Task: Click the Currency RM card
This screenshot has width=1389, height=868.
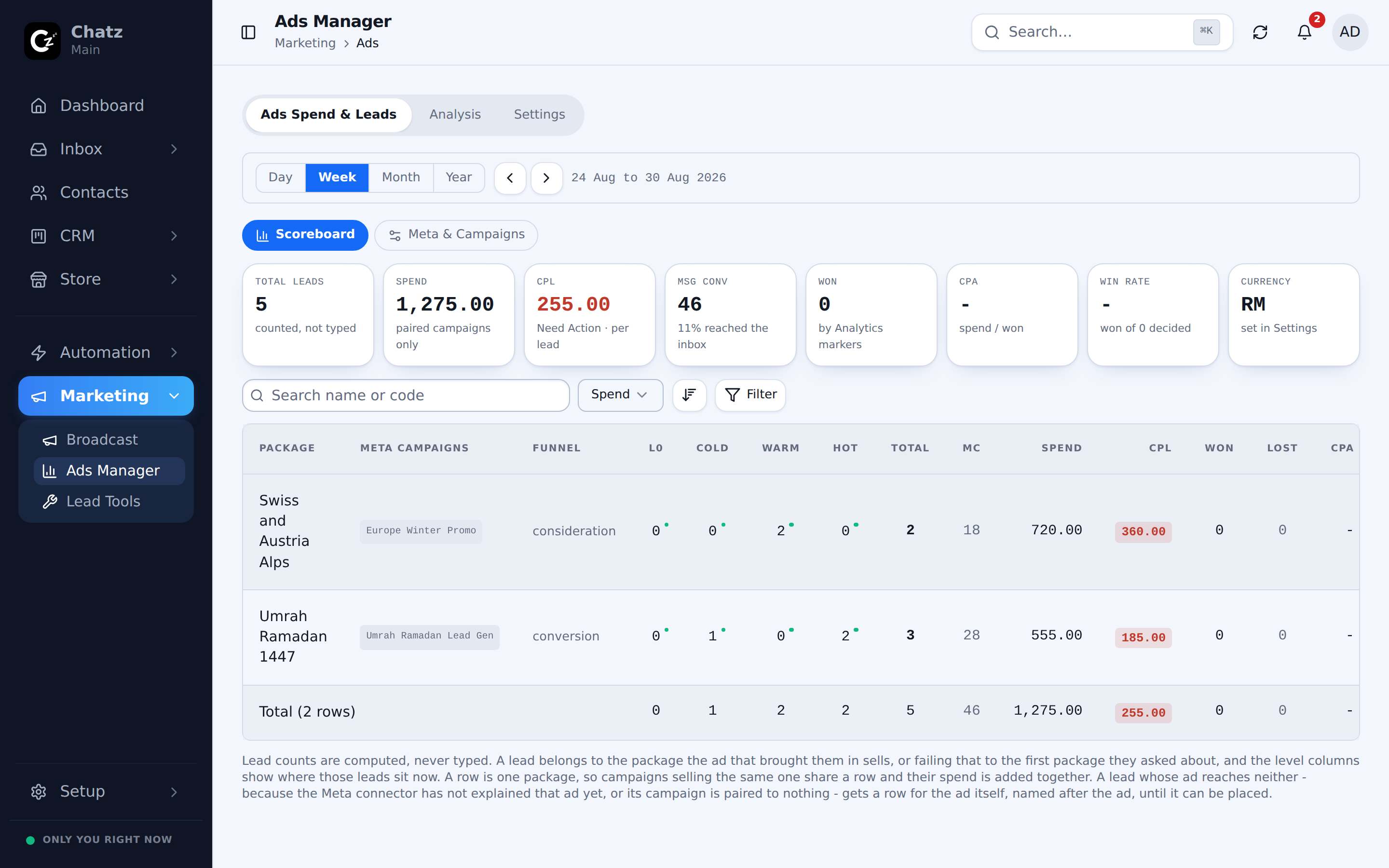Action: coord(1294,314)
